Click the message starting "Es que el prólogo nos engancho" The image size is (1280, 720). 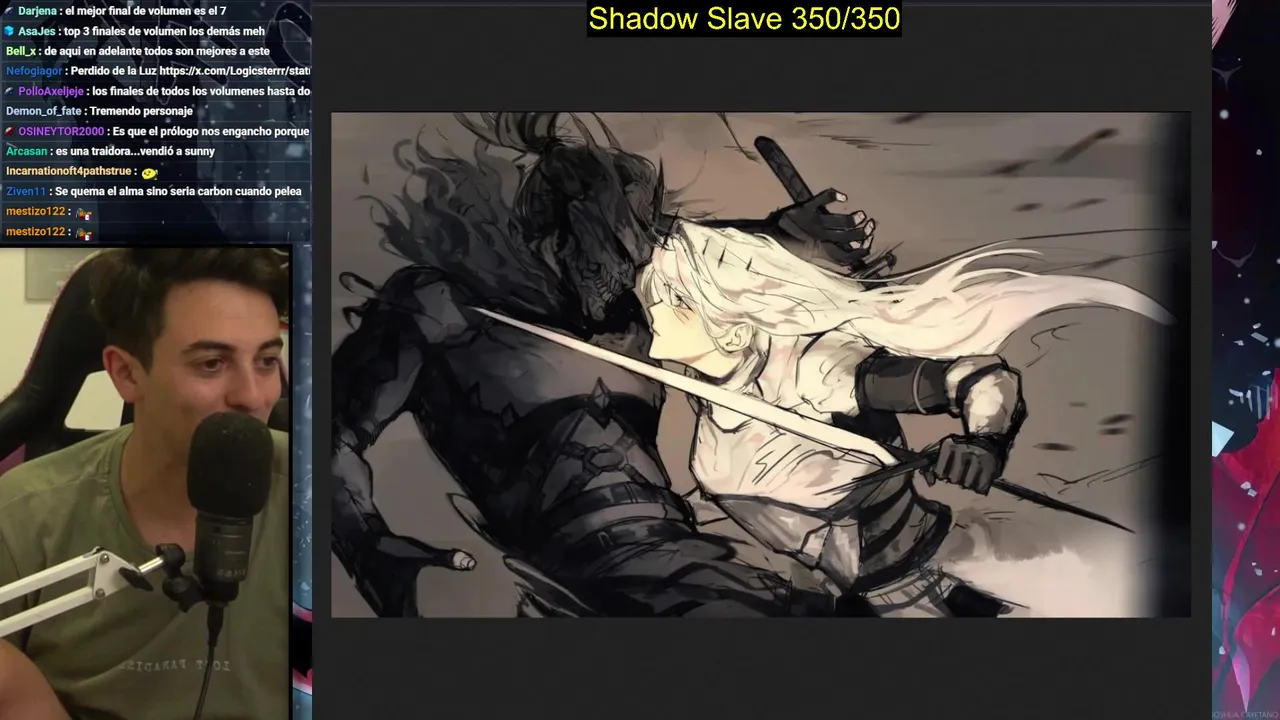point(211,131)
